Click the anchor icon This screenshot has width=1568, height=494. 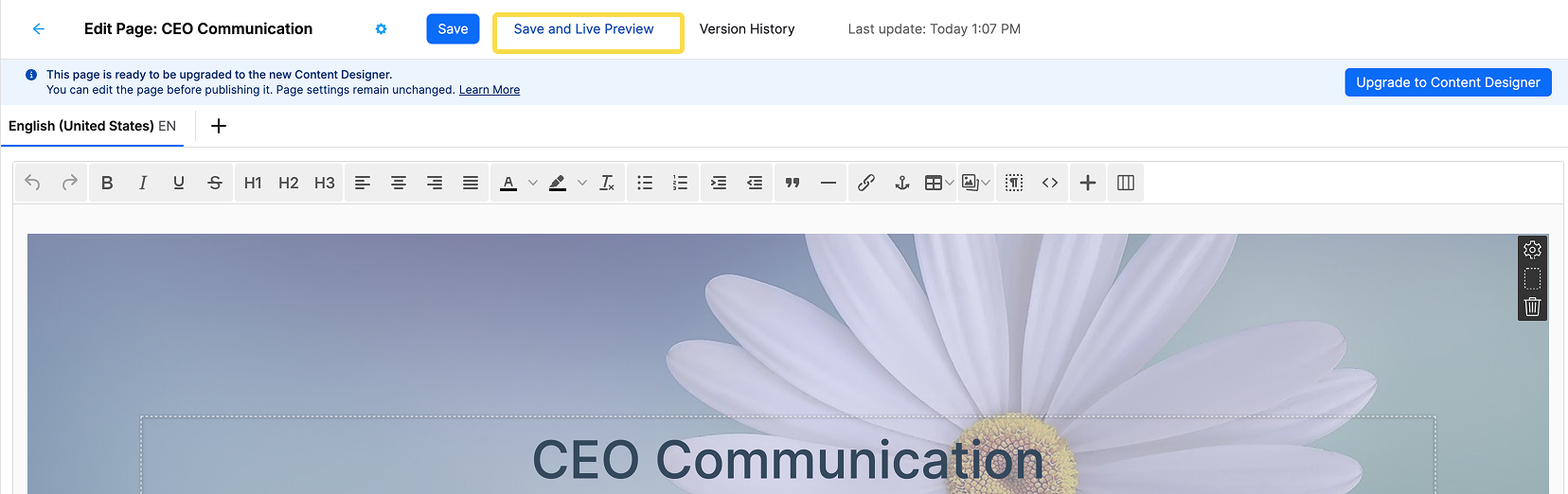click(x=902, y=183)
